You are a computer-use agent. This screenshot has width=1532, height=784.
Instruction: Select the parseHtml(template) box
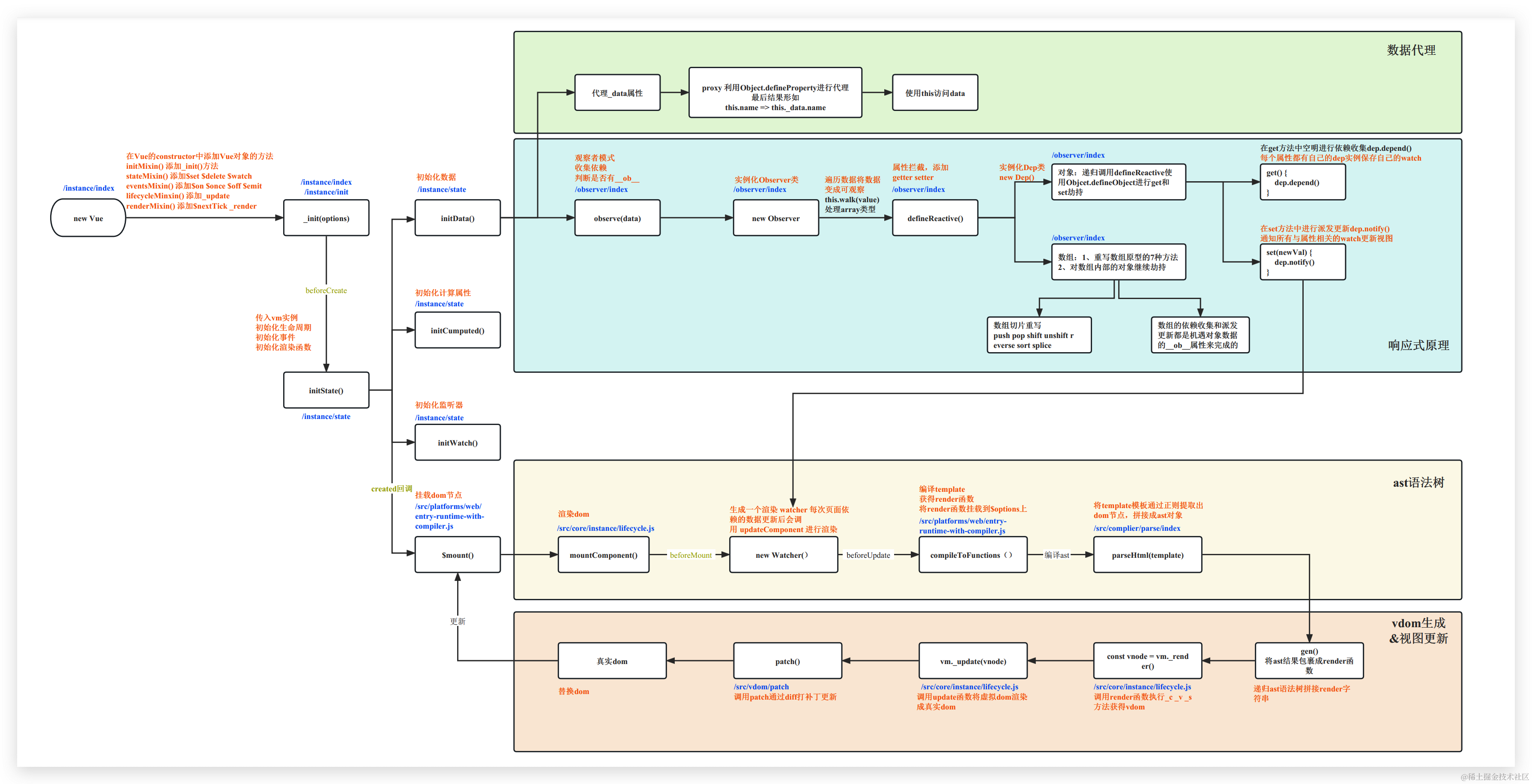pyautogui.click(x=1147, y=555)
